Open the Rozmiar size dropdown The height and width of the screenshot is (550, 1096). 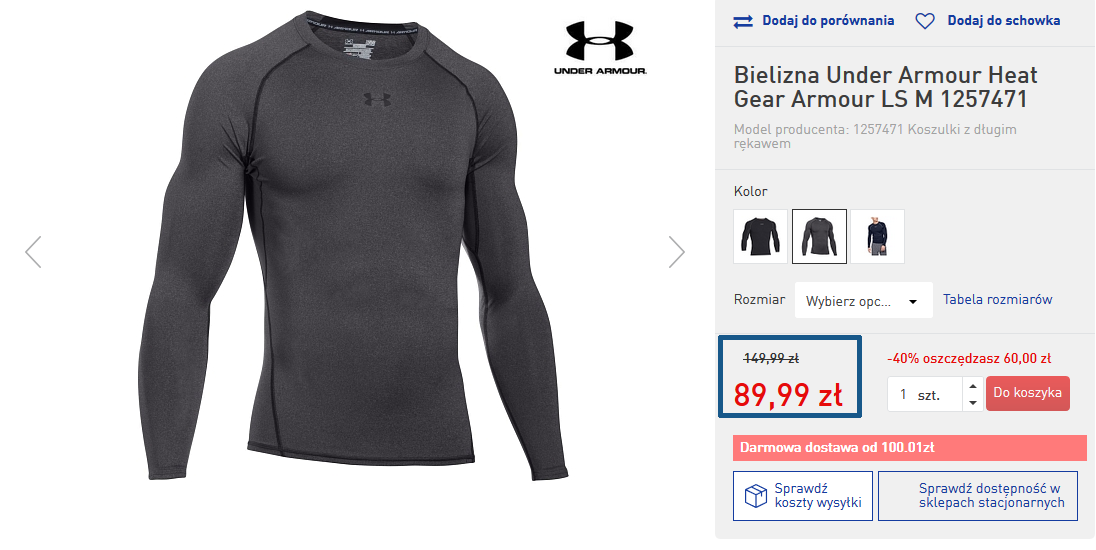pyautogui.click(x=863, y=300)
